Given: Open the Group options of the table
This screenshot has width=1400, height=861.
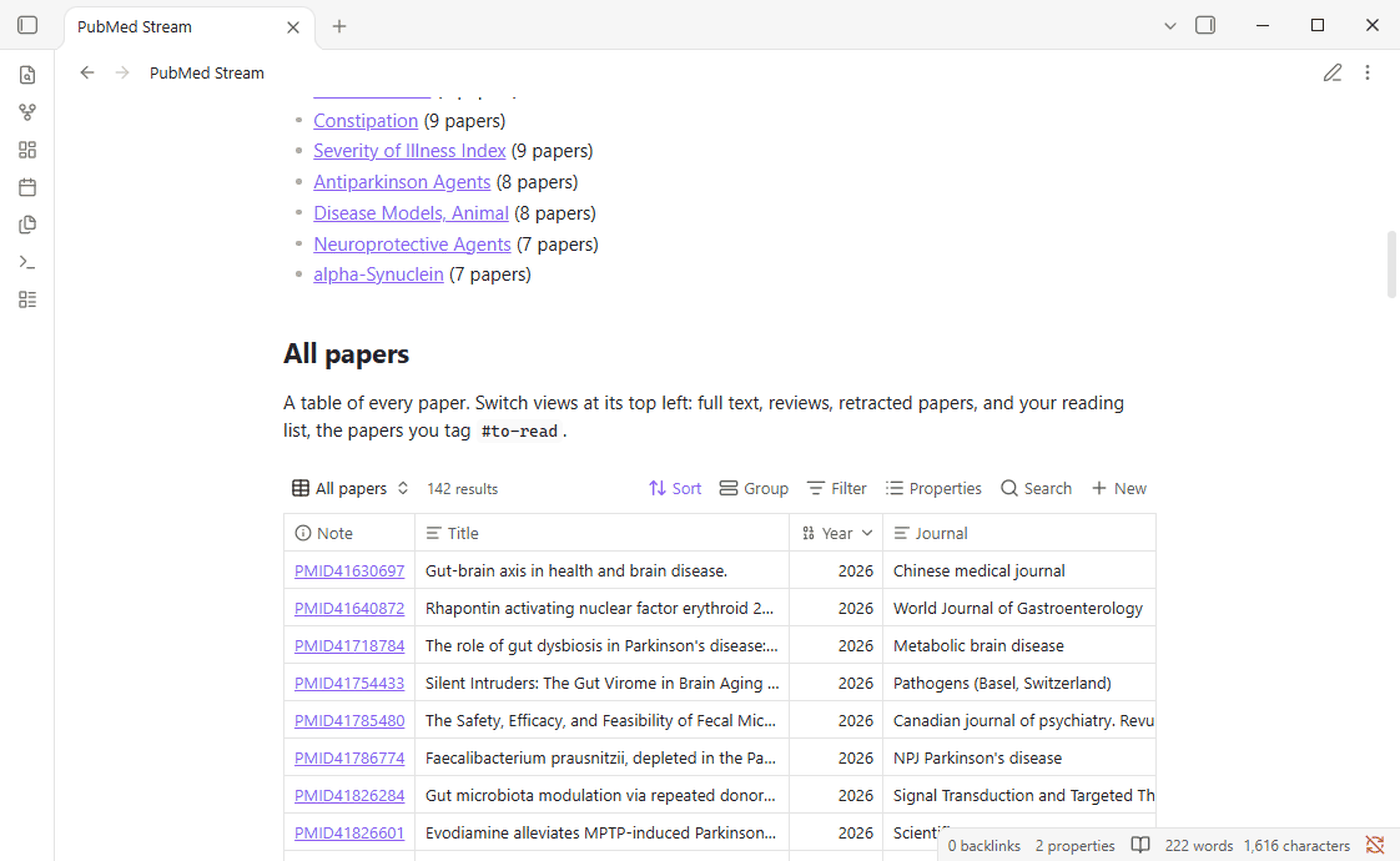Looking at the screenshot, I should click(754, 489).
